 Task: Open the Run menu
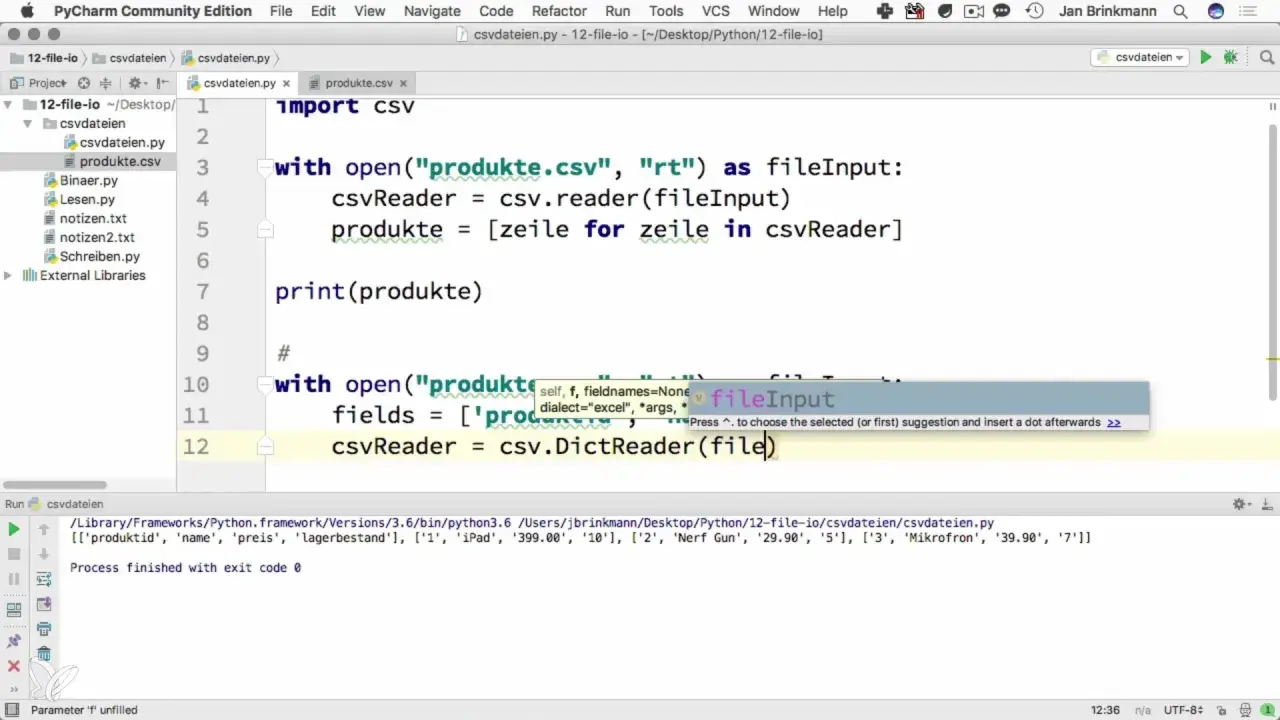pos(618,11)
